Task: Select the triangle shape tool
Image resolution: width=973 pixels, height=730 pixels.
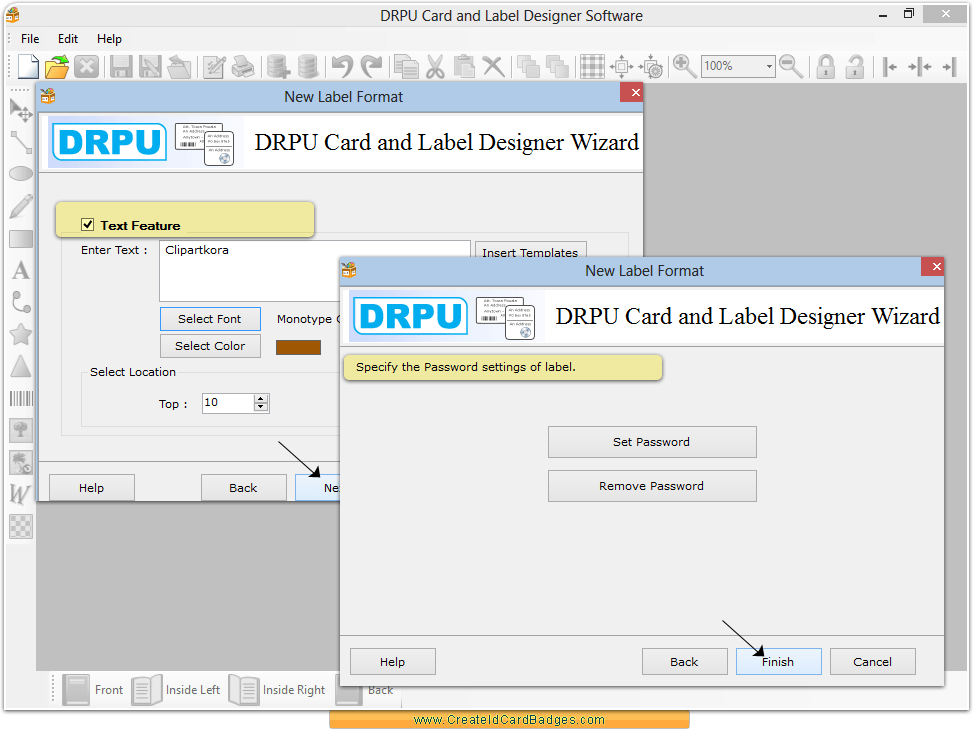Action: [21, 366]
